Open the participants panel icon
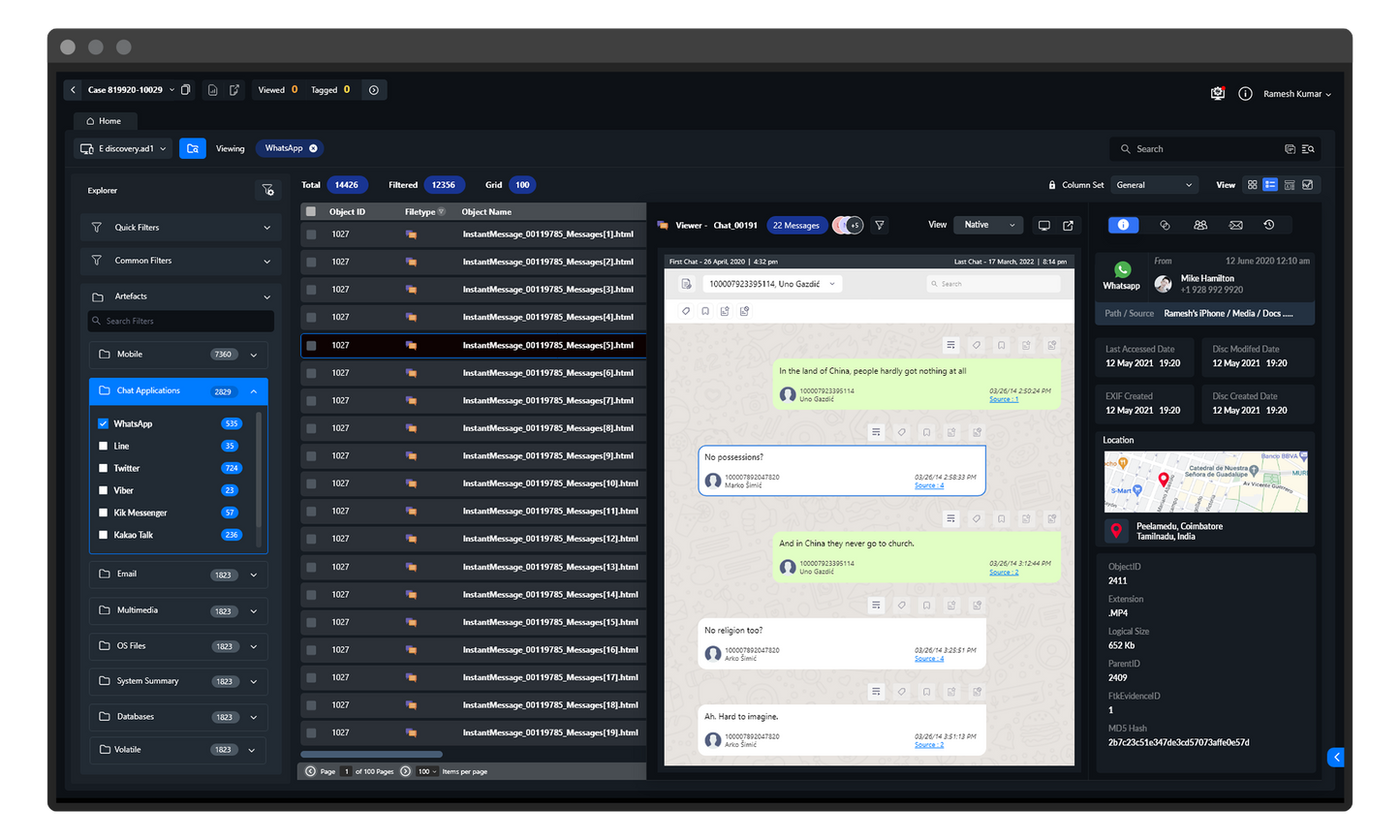This screenshot has height=840, width=1400. [1200, 225]
